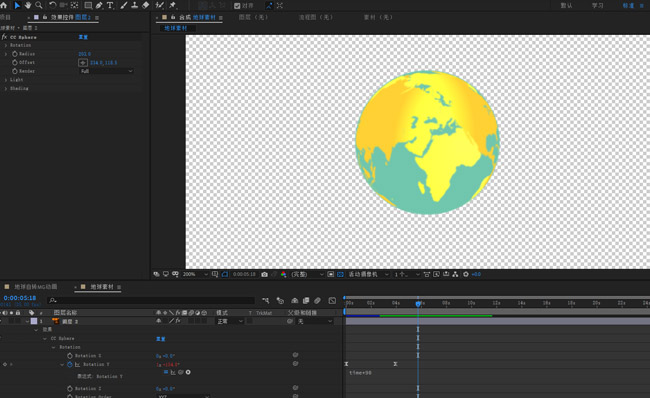Toggle the Offset stopwatch in Effect Controls
Viewport: 650px width, 398px height.
pyautogui.click(x=15, y=63)
